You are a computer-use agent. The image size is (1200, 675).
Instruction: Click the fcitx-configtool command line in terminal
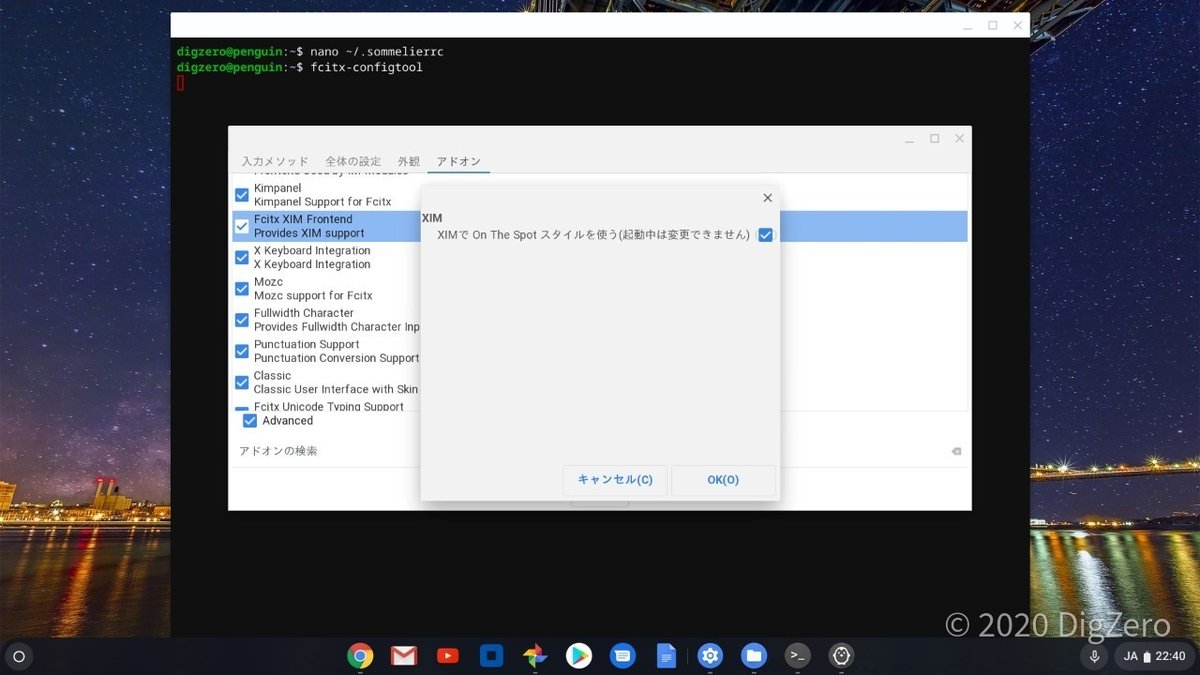point(367,67)
